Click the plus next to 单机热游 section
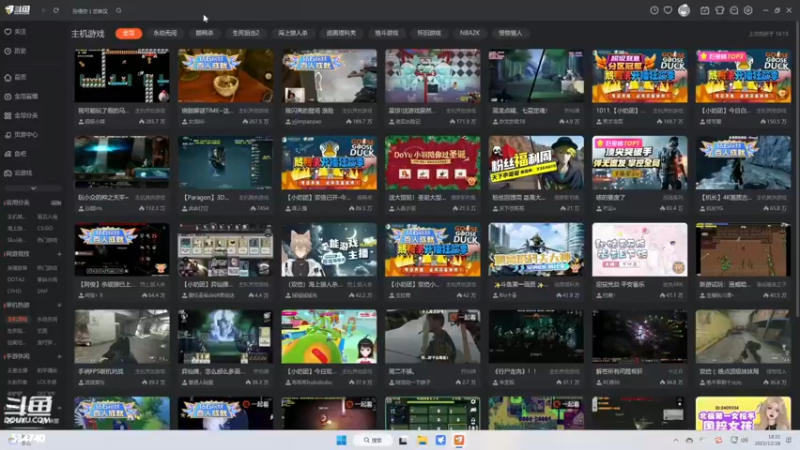The height and width of the screenshot is (450, 800). click(59, 305)
